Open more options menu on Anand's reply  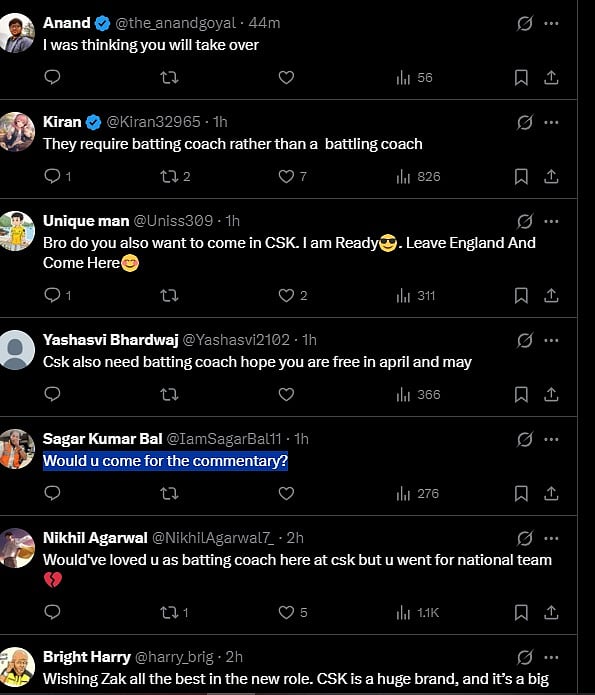(x=551, y=23)
